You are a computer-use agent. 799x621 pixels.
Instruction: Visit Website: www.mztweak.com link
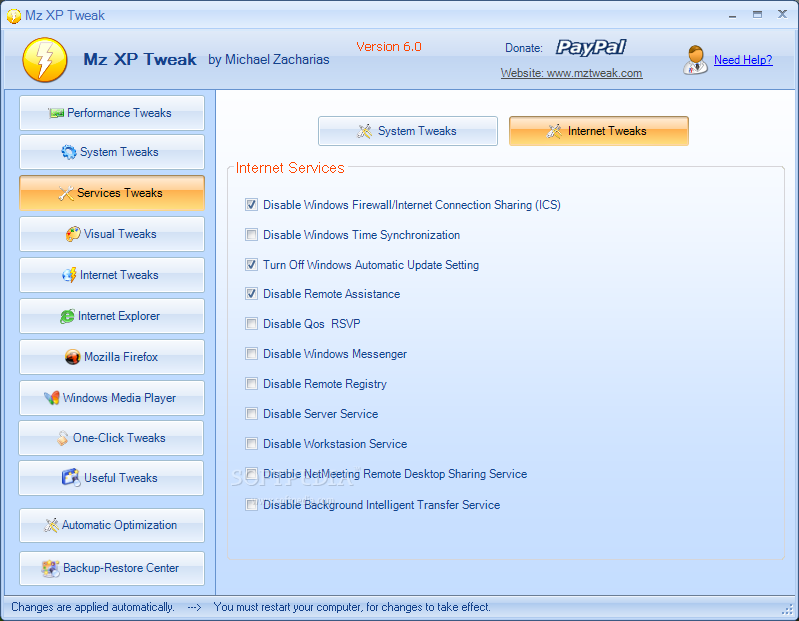[x=571, y=73]
